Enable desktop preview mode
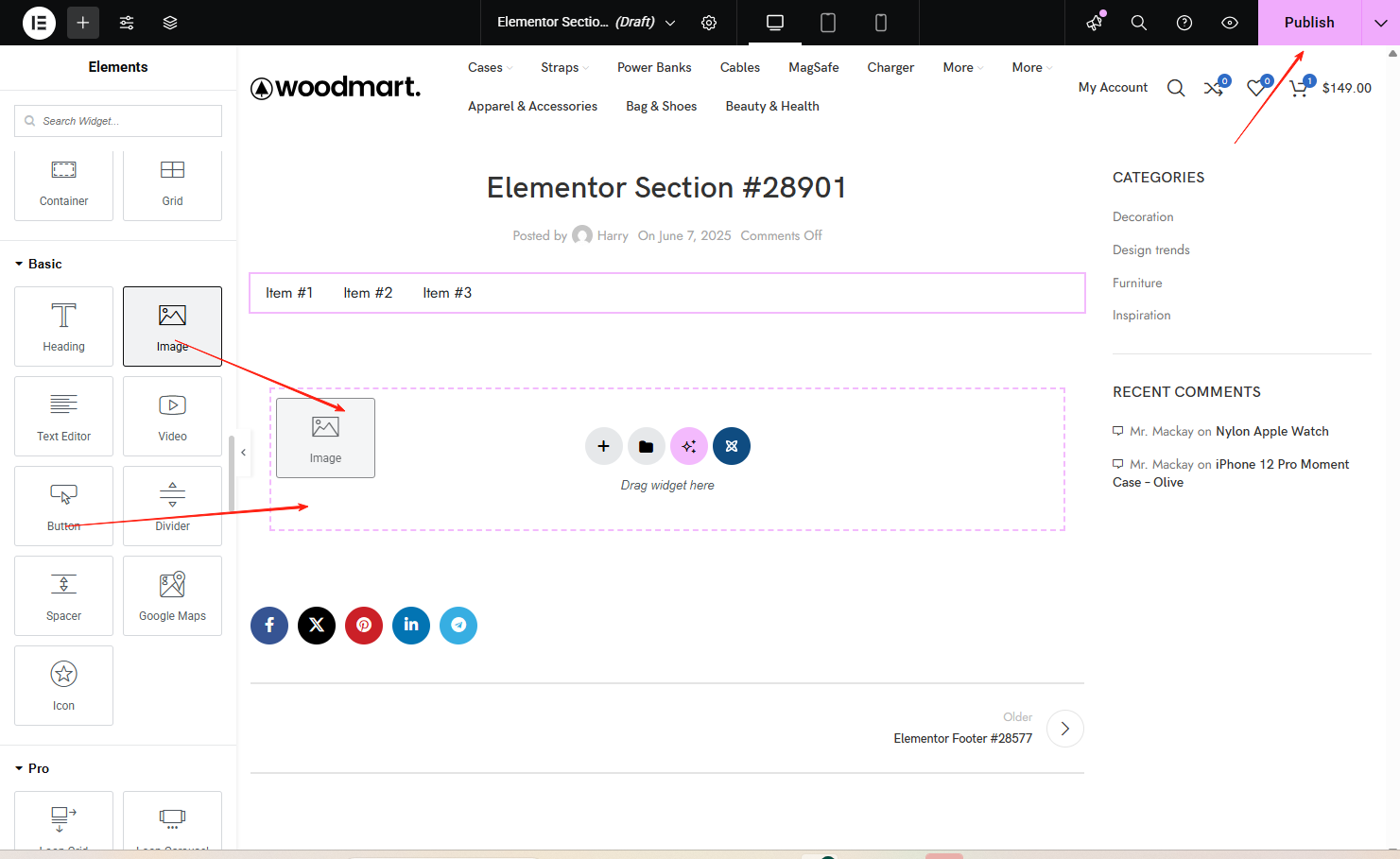1400x859 pixels. [x=775, y=22]
